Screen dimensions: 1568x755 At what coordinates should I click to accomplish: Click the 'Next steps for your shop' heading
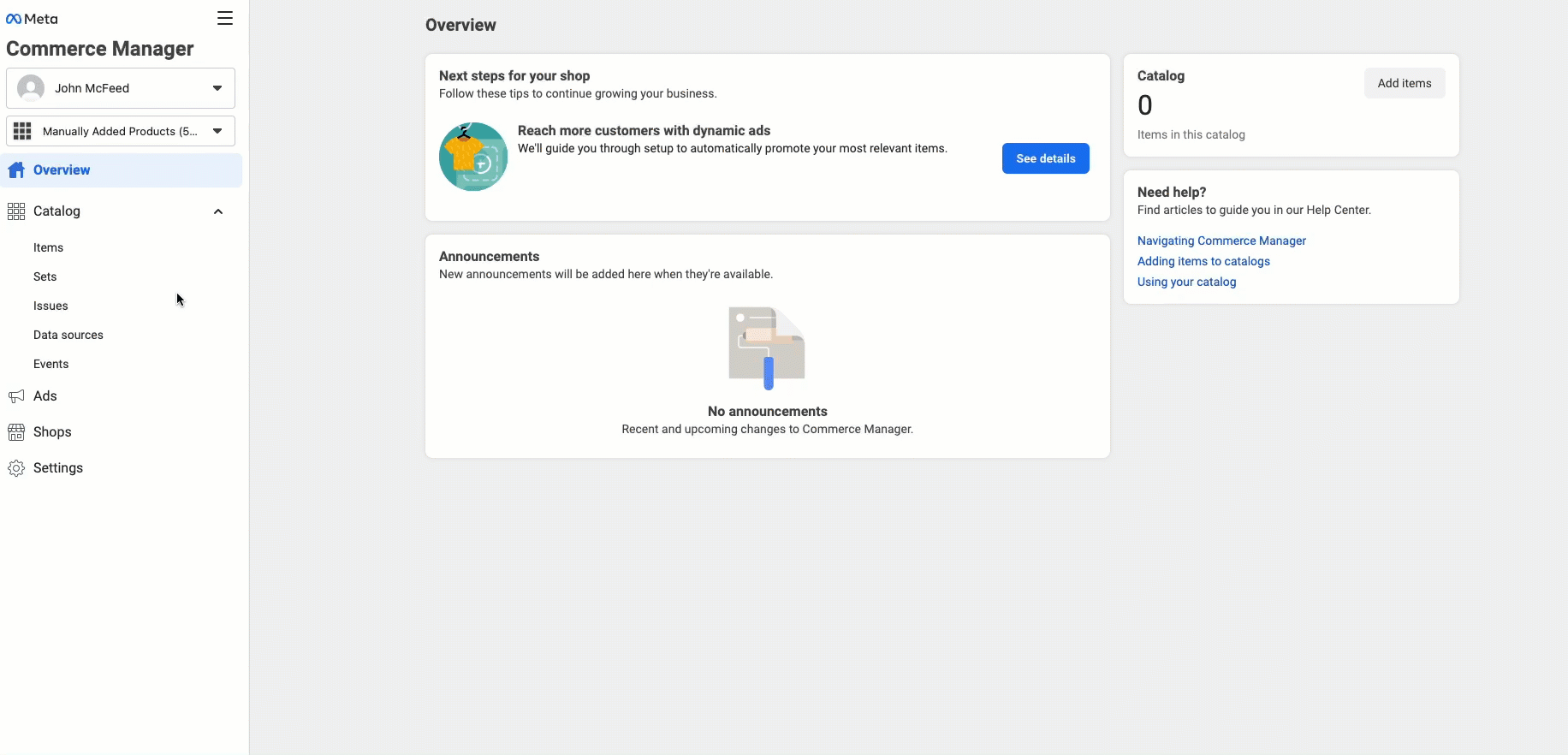coord(514,75)
